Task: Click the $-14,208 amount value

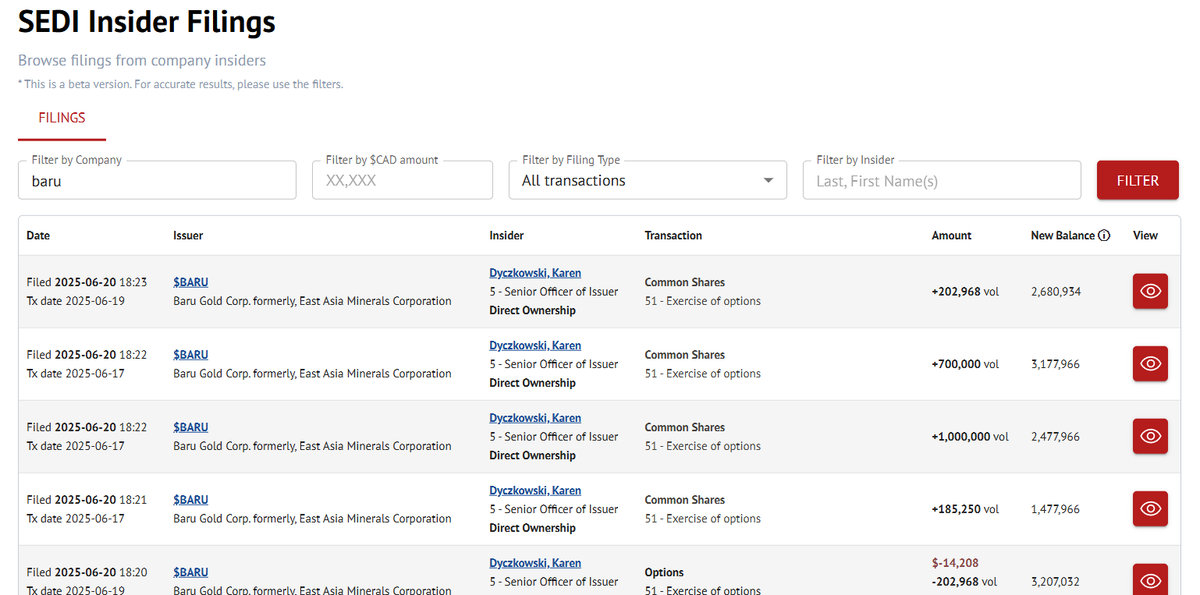Action: 955,563
